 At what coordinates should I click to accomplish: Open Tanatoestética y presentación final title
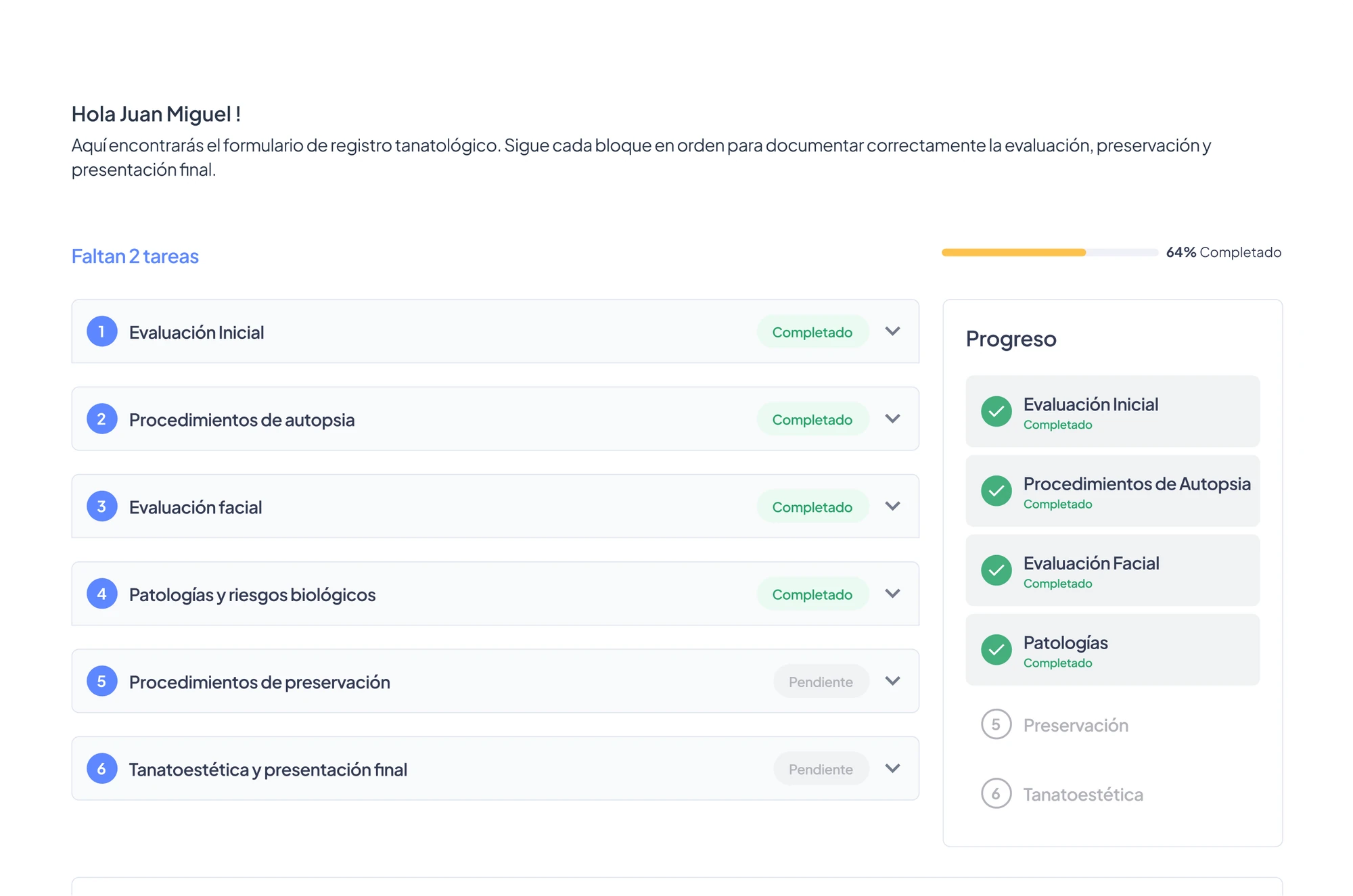268,769
